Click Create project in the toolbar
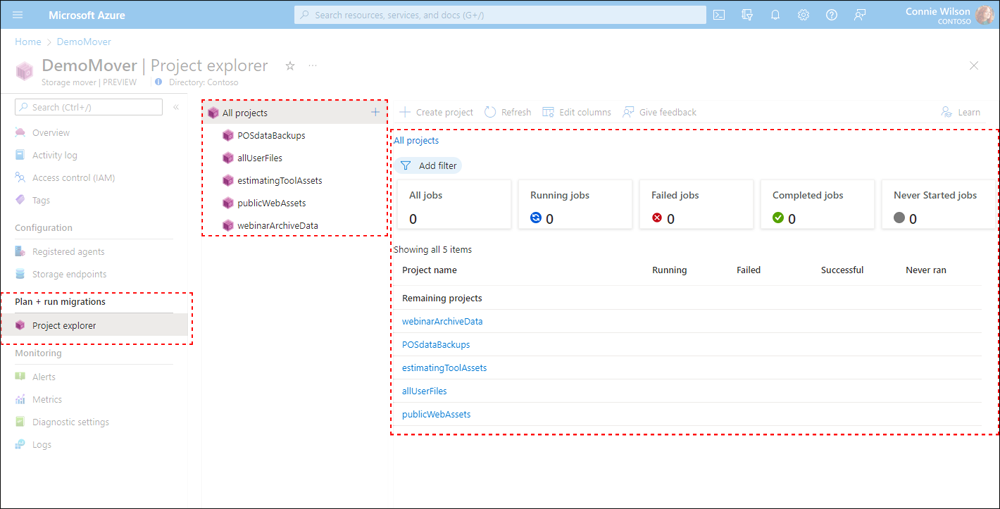Image resolution: width=1000 pixels, height=509 pixels. (x=436, y=112)
